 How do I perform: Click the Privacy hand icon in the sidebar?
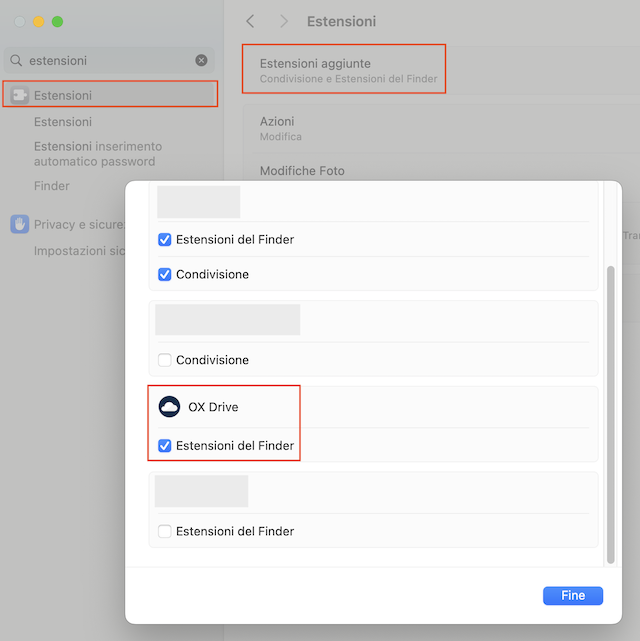click(x=20, y=224)
